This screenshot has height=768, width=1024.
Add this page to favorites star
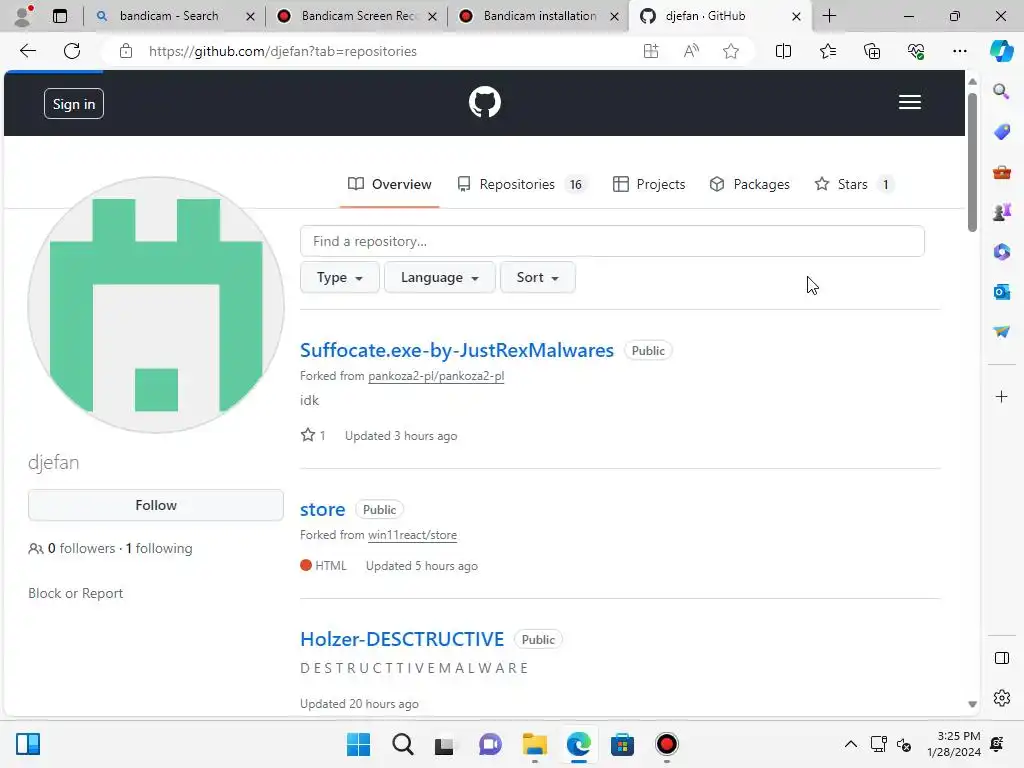[x=731, y=51]
